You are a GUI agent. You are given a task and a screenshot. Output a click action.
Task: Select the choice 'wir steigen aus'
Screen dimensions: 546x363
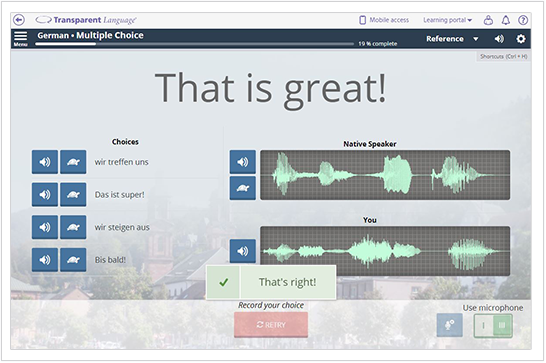point(122,227)
